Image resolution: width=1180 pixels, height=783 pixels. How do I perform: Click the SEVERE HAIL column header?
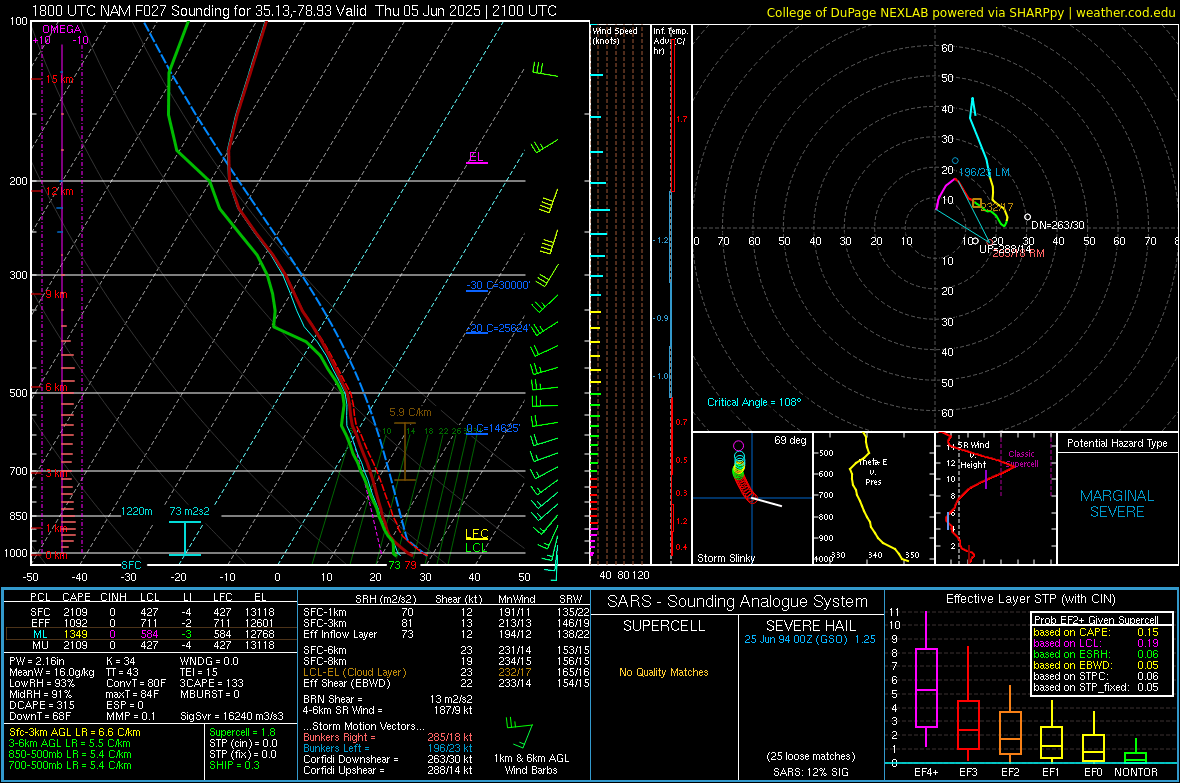click(810, 626)
